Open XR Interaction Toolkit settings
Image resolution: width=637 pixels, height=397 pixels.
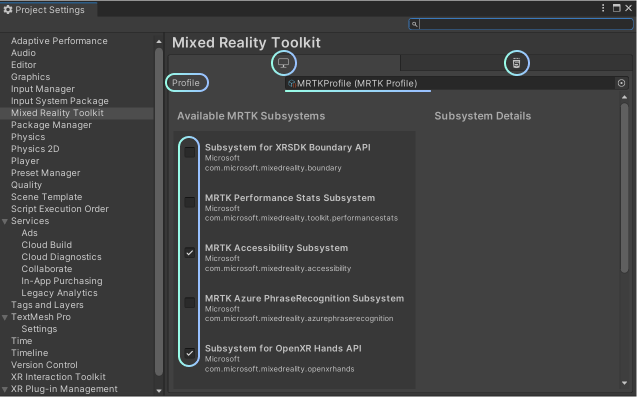click(x=58, y=377)
